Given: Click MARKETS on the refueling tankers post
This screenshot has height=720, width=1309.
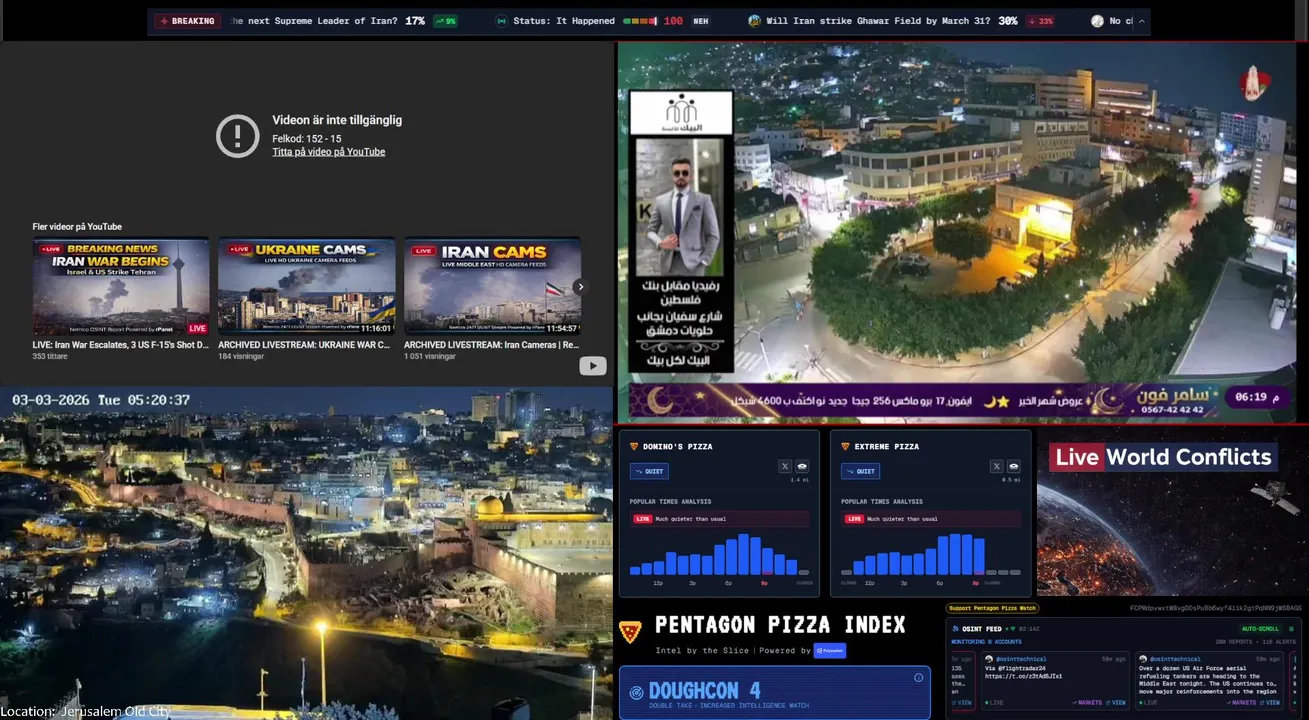Looking at the screenshot, I should 1241,703.
